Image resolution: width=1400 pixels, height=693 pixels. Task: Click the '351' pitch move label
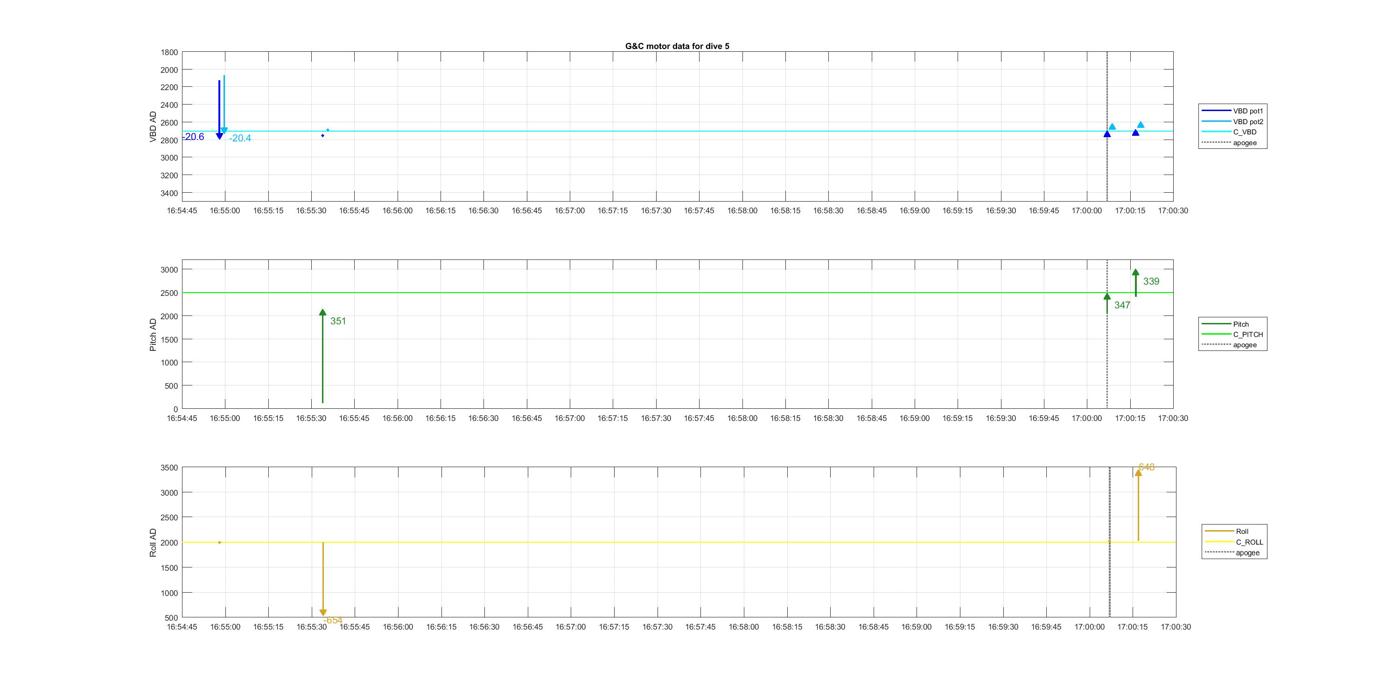[x=338, y=321]
